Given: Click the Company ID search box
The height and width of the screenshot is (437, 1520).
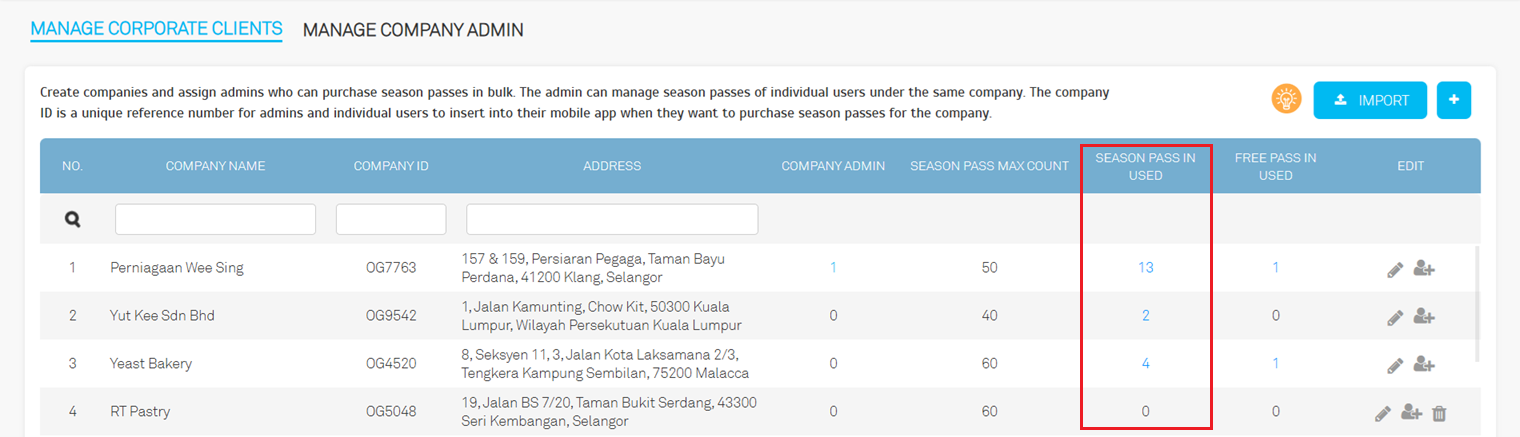Looking at the screenshot, I should pyautogui.click(x=391, y=219).
